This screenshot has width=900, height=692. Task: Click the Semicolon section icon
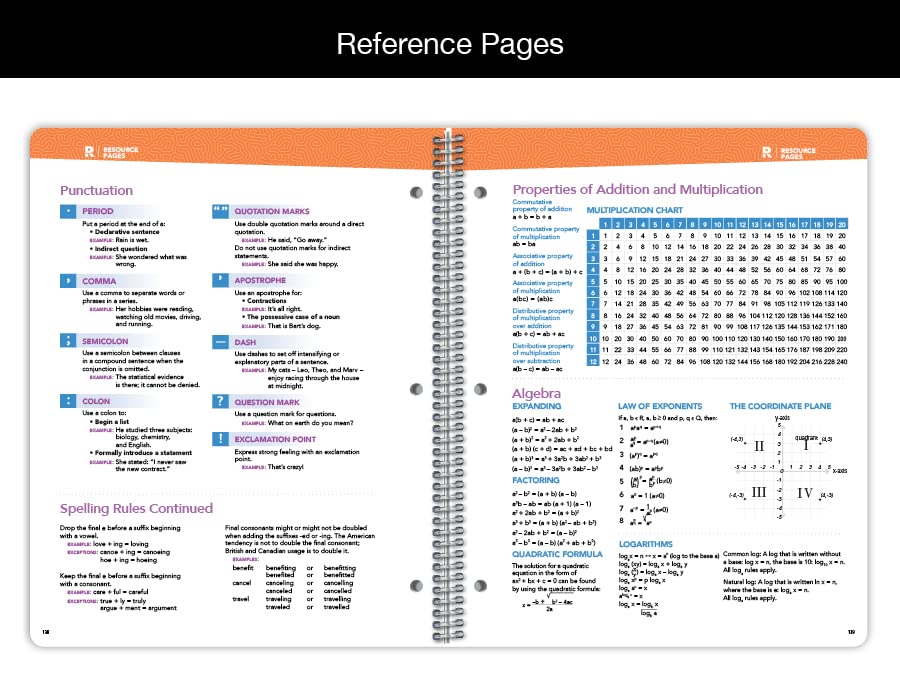coord(68,340)
